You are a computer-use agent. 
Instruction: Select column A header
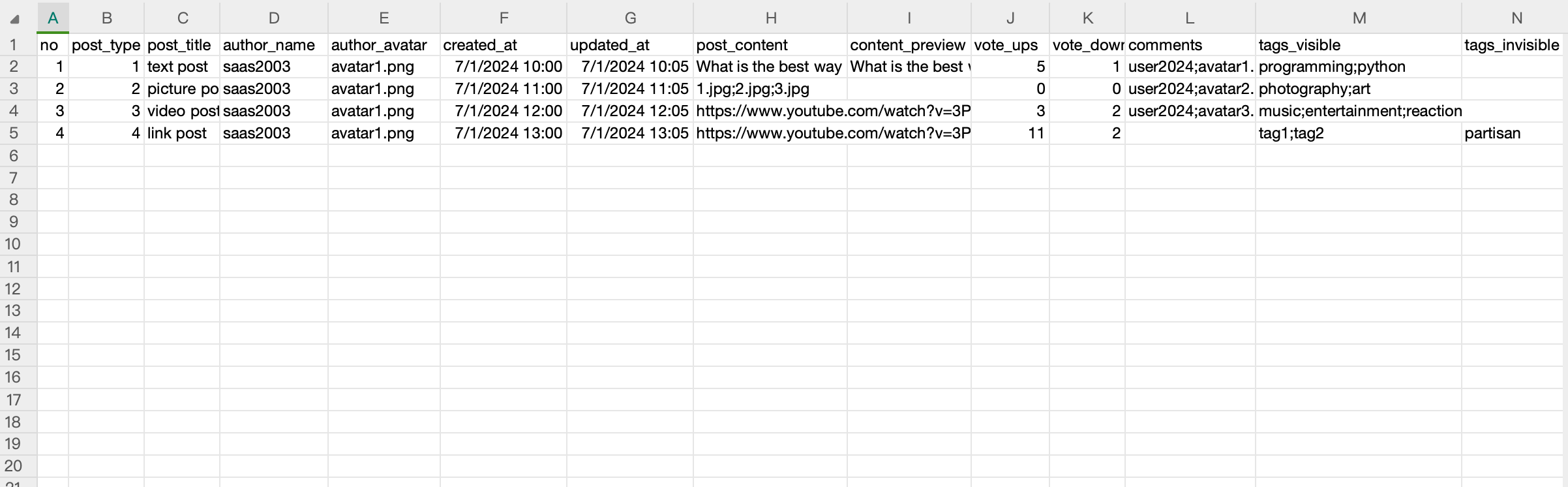coord(53,18)
